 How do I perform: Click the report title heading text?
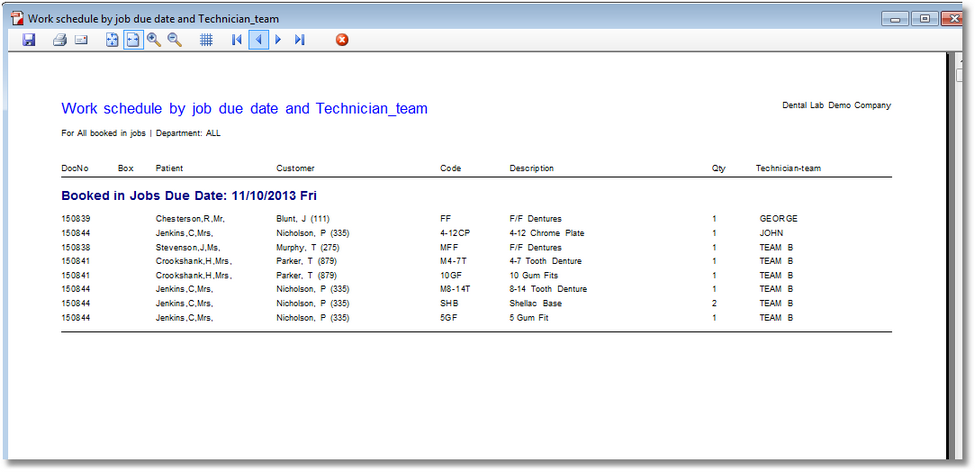coord(244,108)
